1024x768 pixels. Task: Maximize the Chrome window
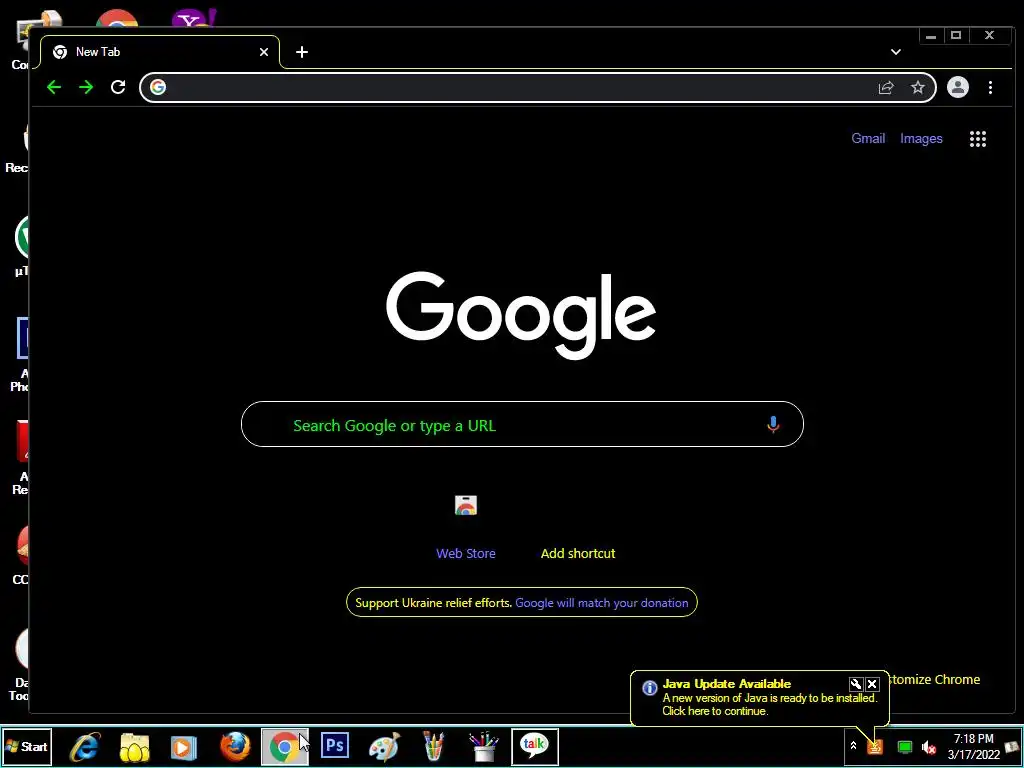[x=956, y=36]
